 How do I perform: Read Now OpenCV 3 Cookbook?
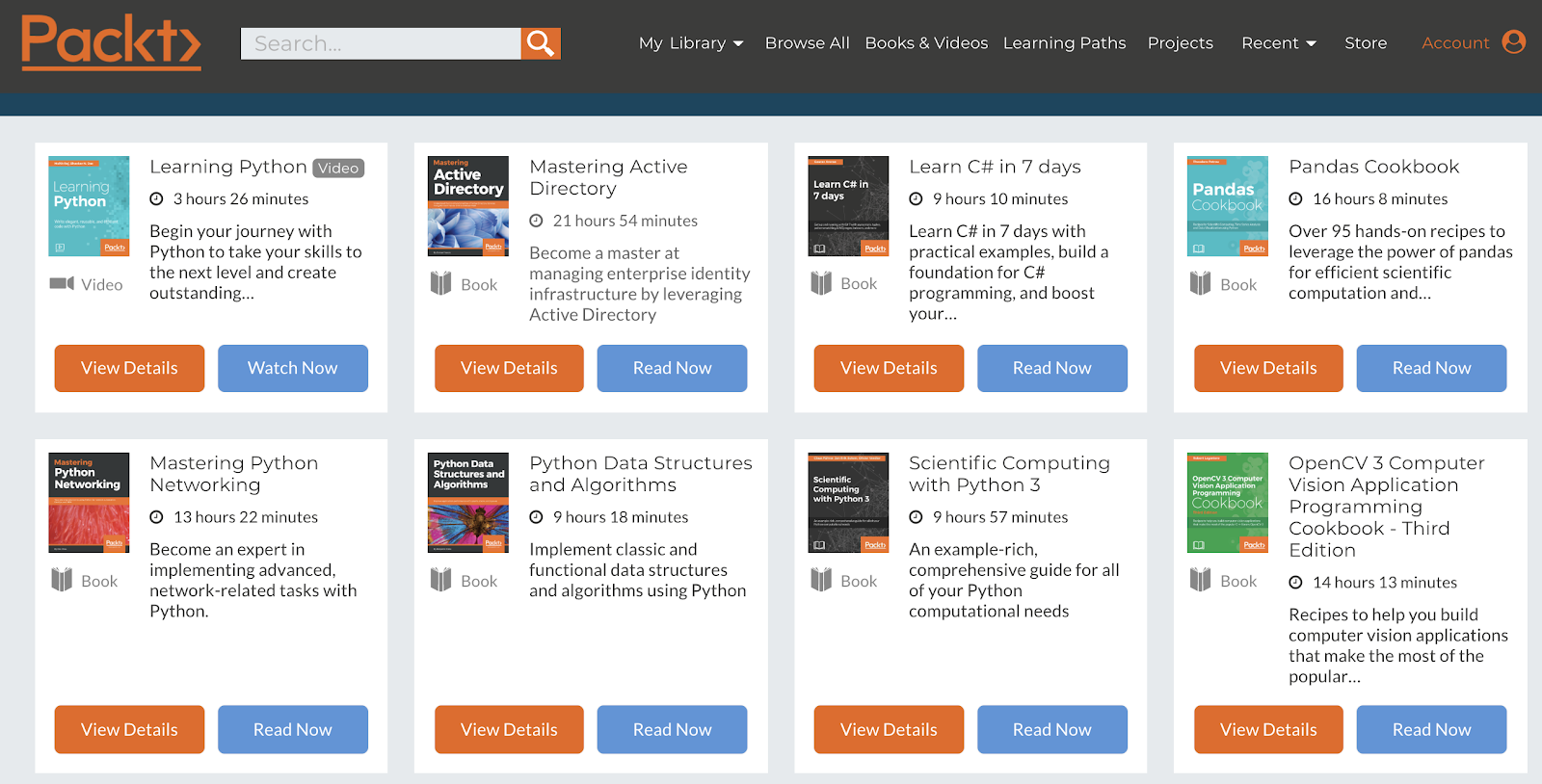tap(1432, 729)
